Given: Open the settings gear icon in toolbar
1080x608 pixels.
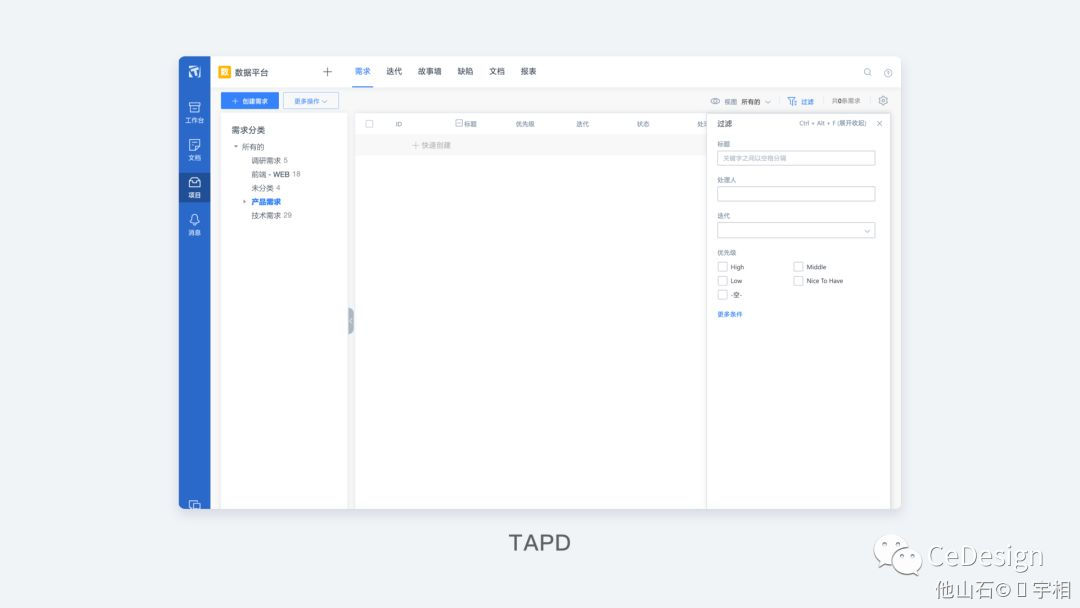Looking at the screenshot, I should tap(883, 101).
